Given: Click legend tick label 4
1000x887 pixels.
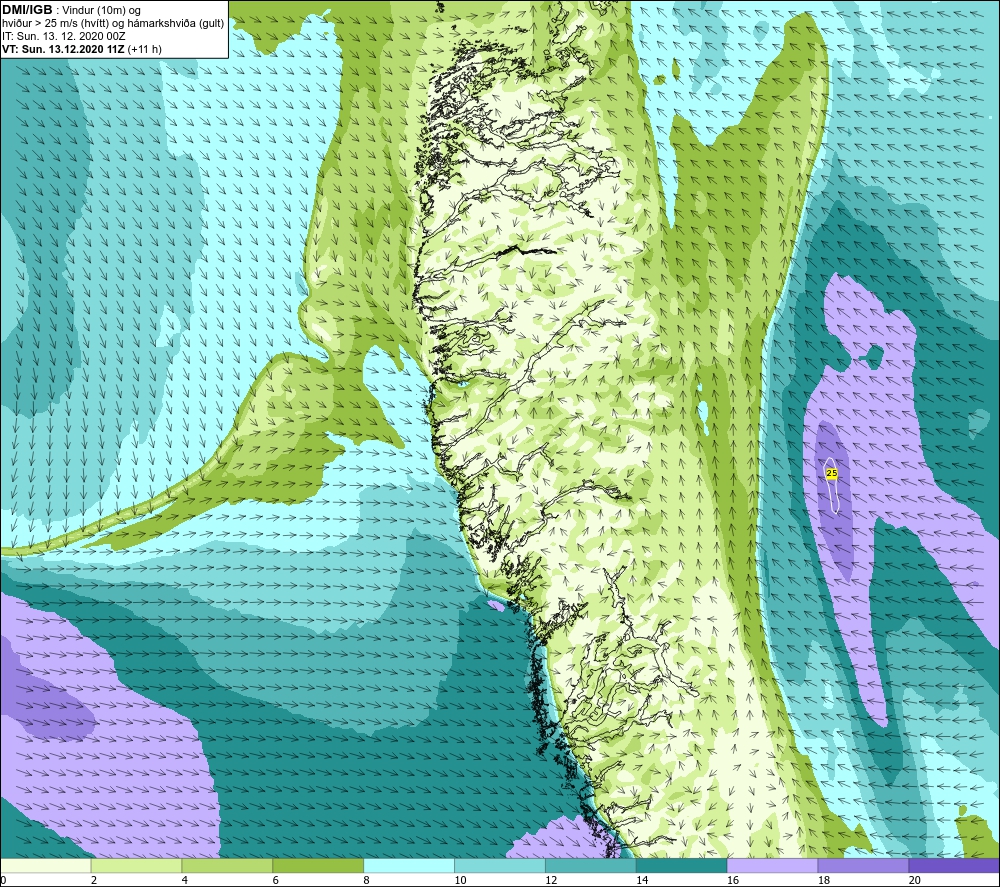Looking at the screenshot, I should pos(185,880).
